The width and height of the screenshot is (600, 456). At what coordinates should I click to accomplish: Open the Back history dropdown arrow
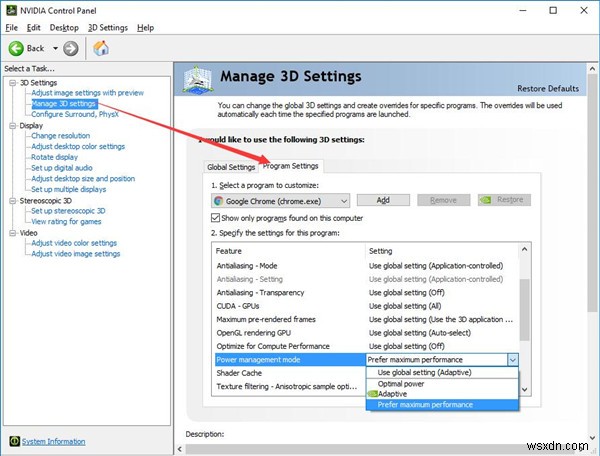click(x=55, y=49)
